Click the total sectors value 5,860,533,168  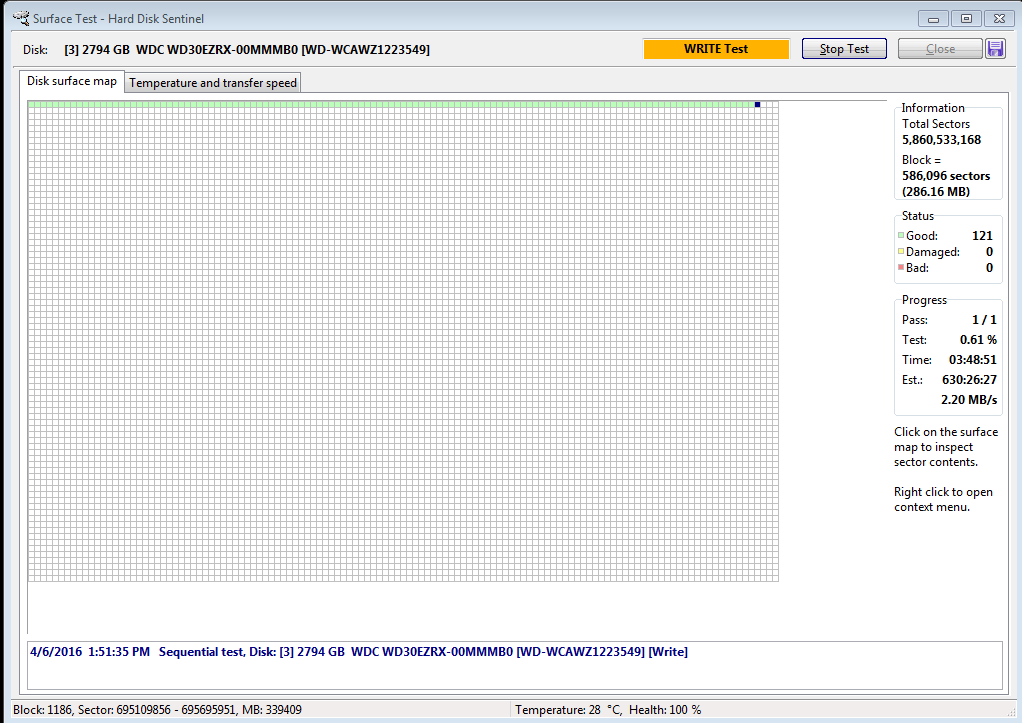click(x=941, y=140)
